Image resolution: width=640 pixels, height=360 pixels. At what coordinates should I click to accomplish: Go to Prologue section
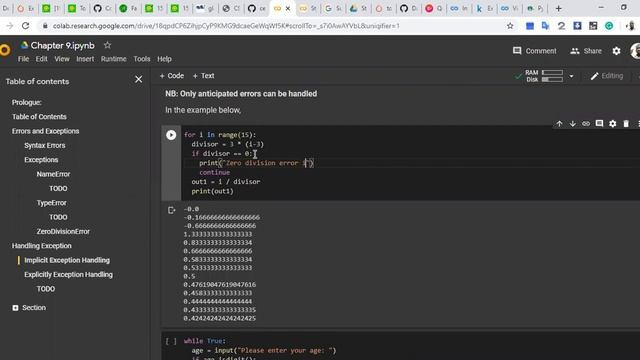pos(27,102)
